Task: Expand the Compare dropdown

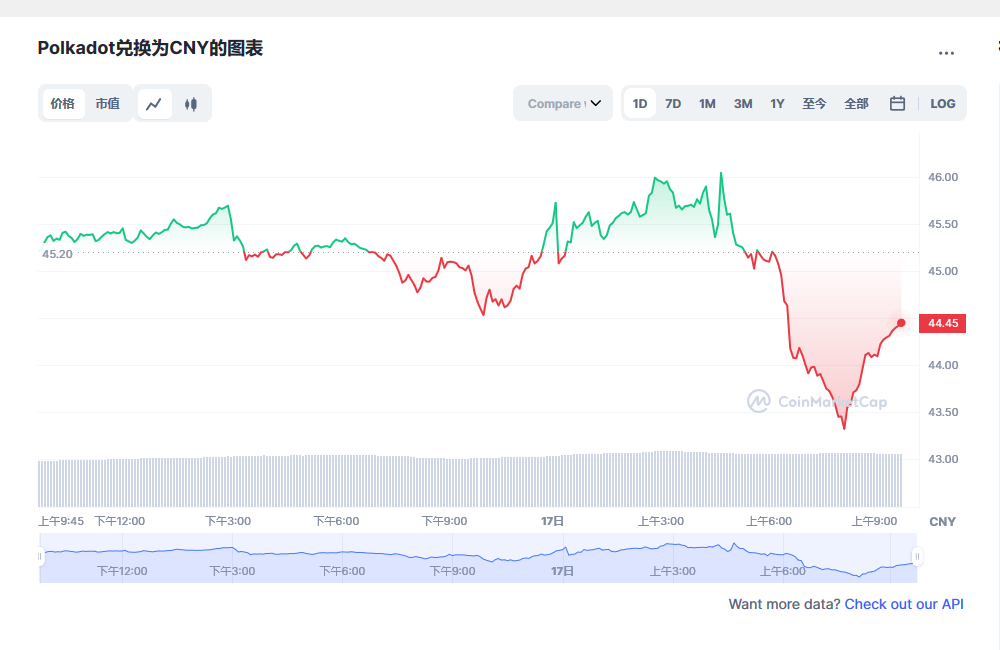Action: [563, 103]
